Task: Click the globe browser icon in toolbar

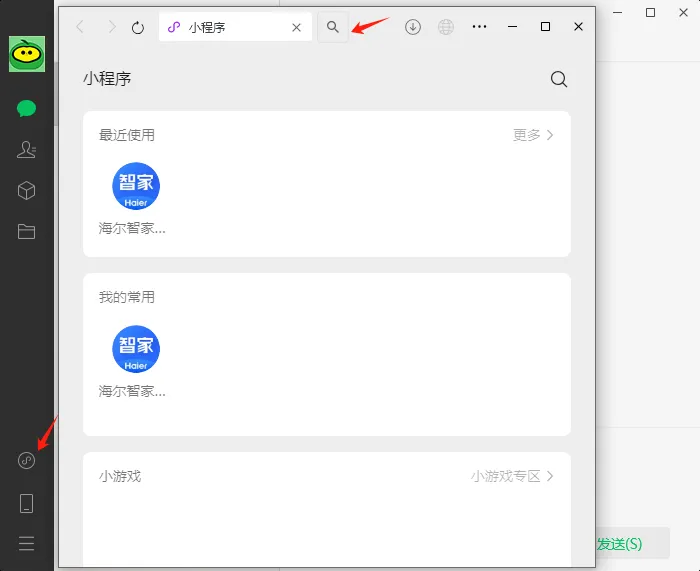Action: 446,27
